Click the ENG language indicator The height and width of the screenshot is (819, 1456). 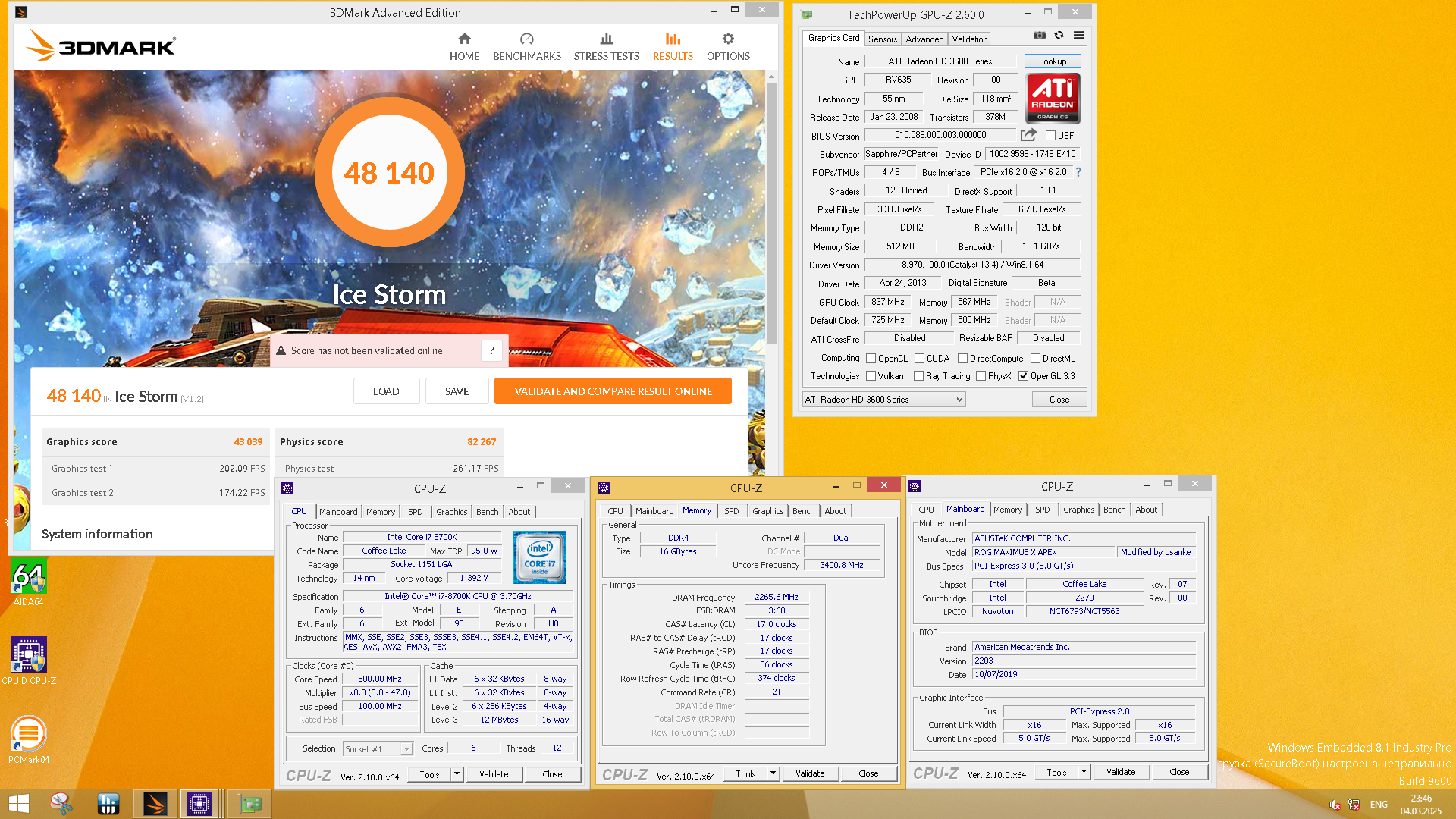(x=1379, y=805)
